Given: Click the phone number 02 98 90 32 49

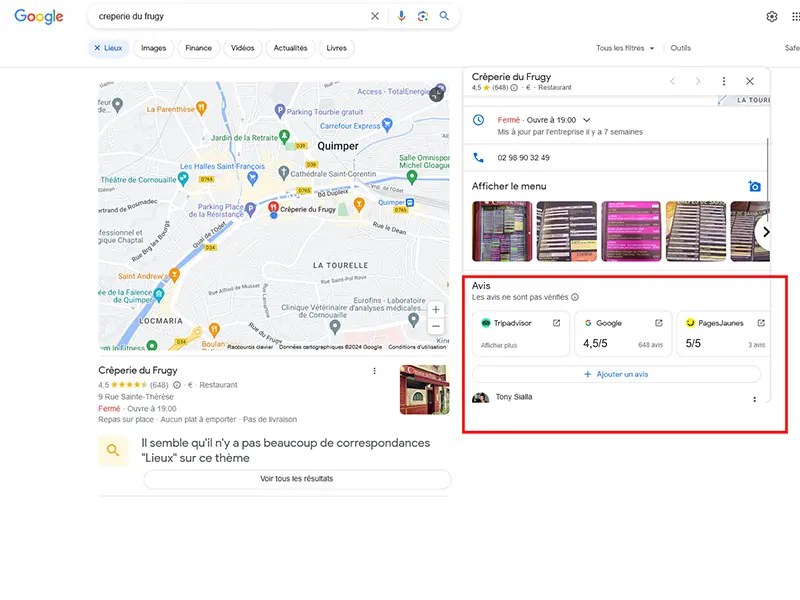Looking at the screenshot, I should pyautogui.click(x=523, y=158).
